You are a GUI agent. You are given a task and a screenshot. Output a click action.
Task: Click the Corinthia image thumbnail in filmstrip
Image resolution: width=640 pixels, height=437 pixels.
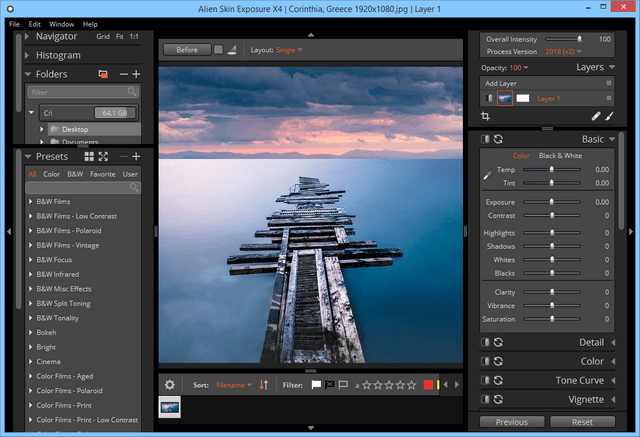pos(171,406)
